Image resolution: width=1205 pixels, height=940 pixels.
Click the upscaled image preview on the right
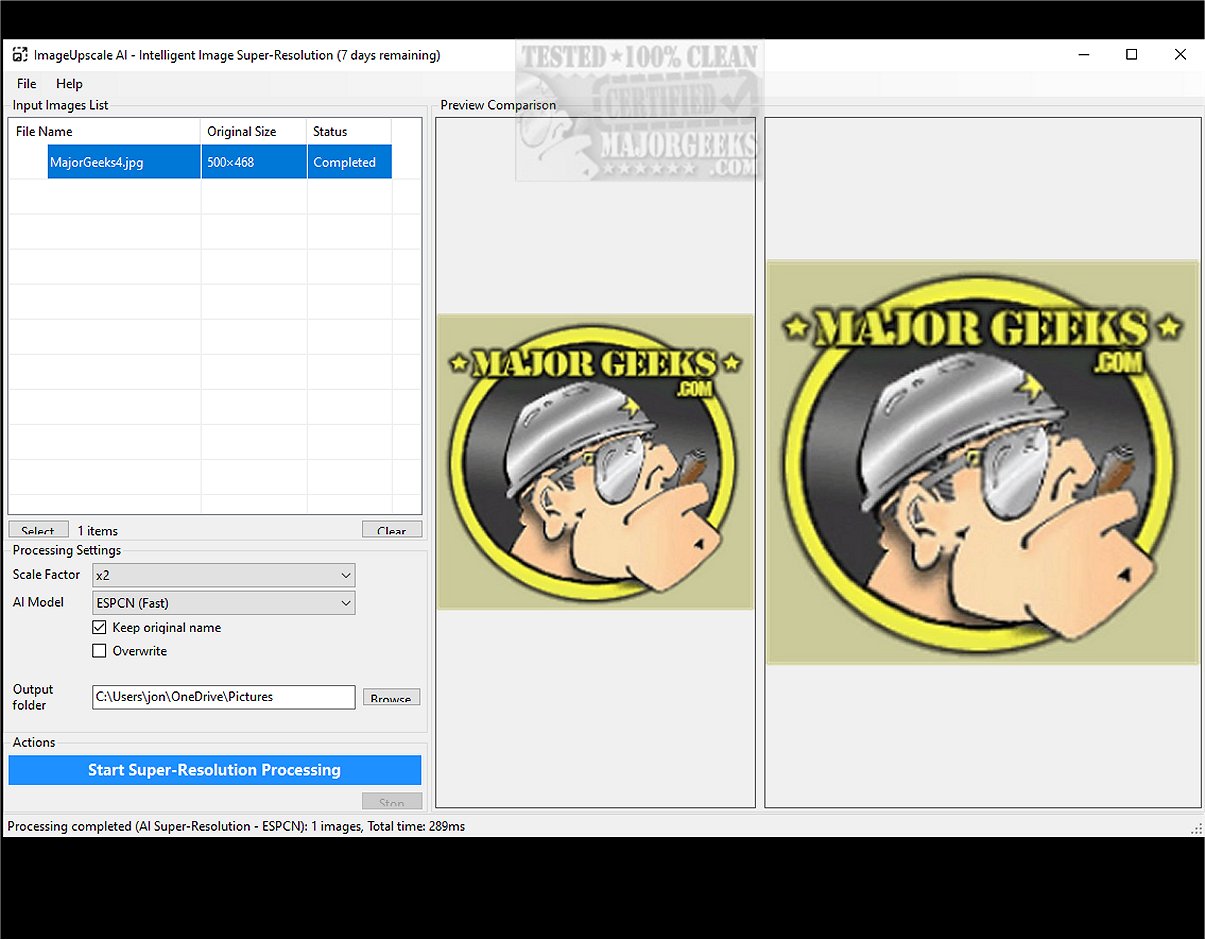(x=982, y=462)
